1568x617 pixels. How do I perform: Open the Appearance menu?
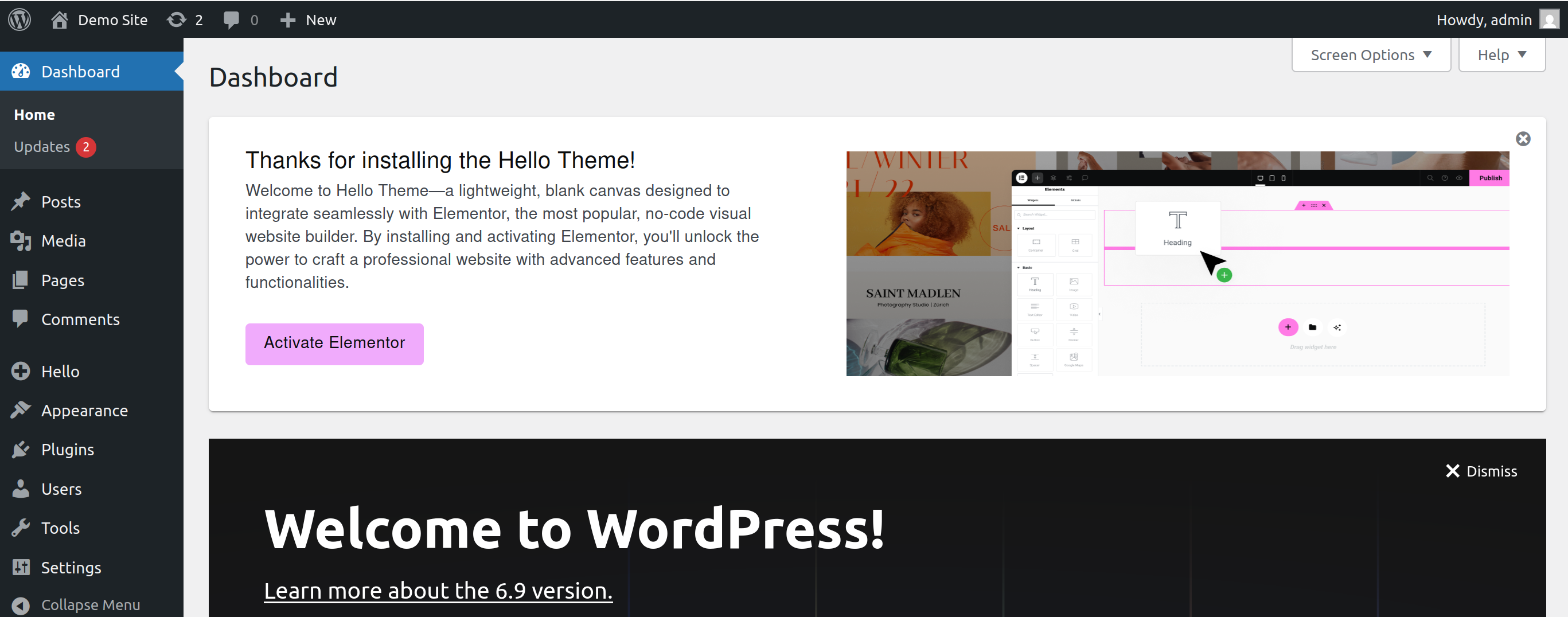tap(84, 411)
